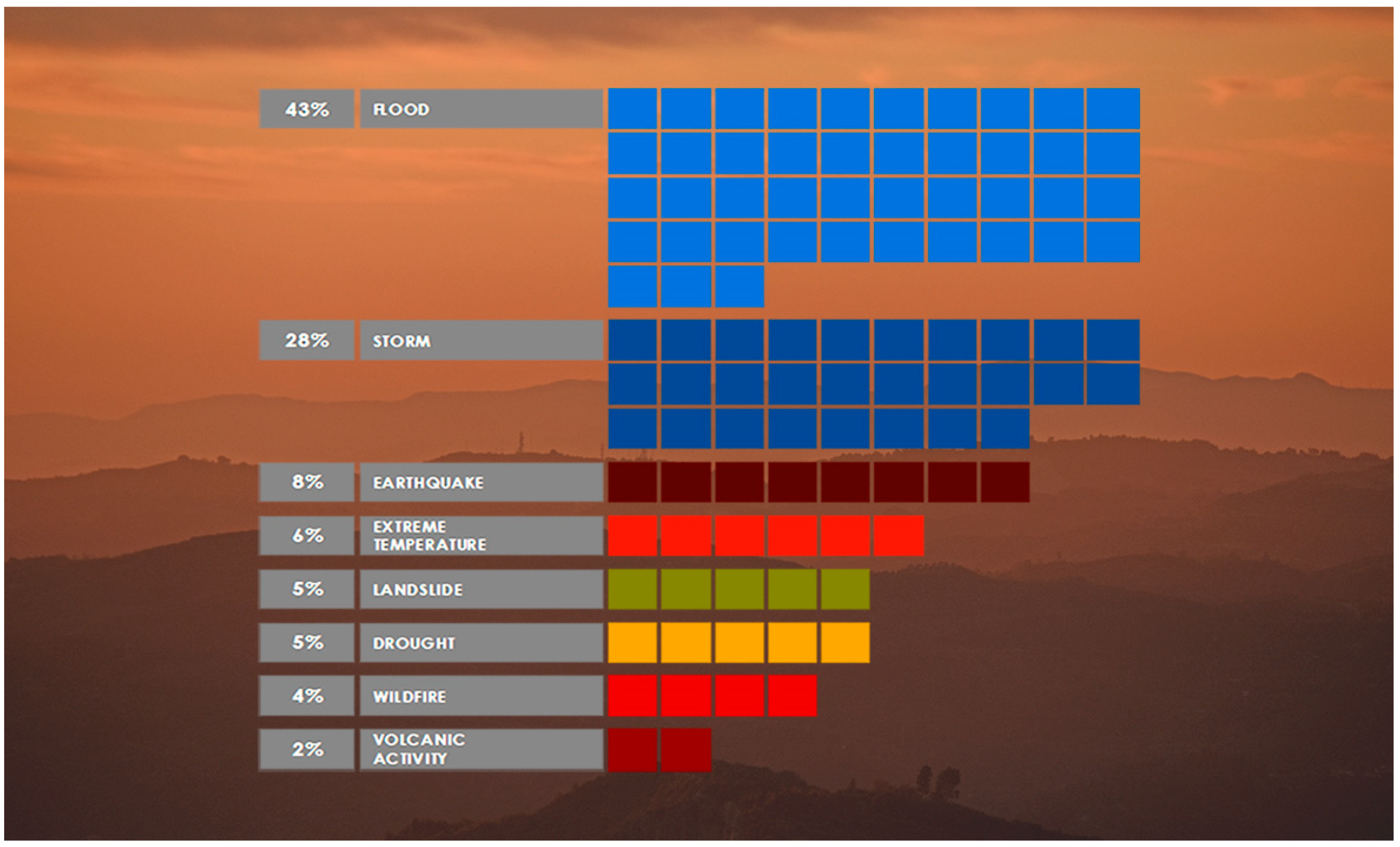Click the STORM label box
The height and width of the screenshot is (847, 1400).
481,340
